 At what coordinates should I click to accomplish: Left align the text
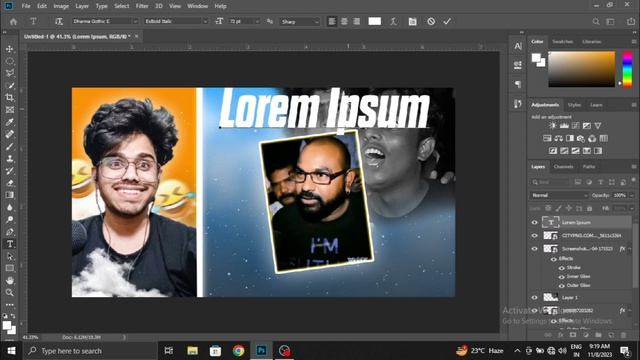point(332,21)
